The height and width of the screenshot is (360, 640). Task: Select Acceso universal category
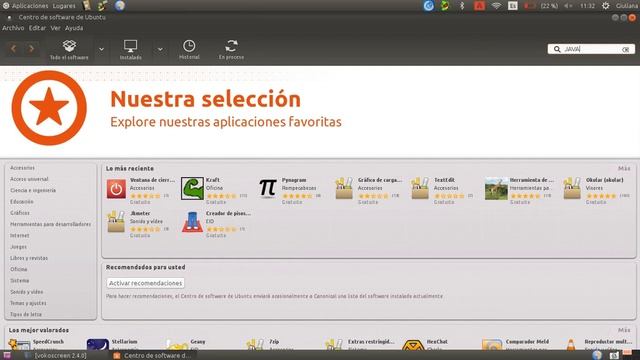29,179
